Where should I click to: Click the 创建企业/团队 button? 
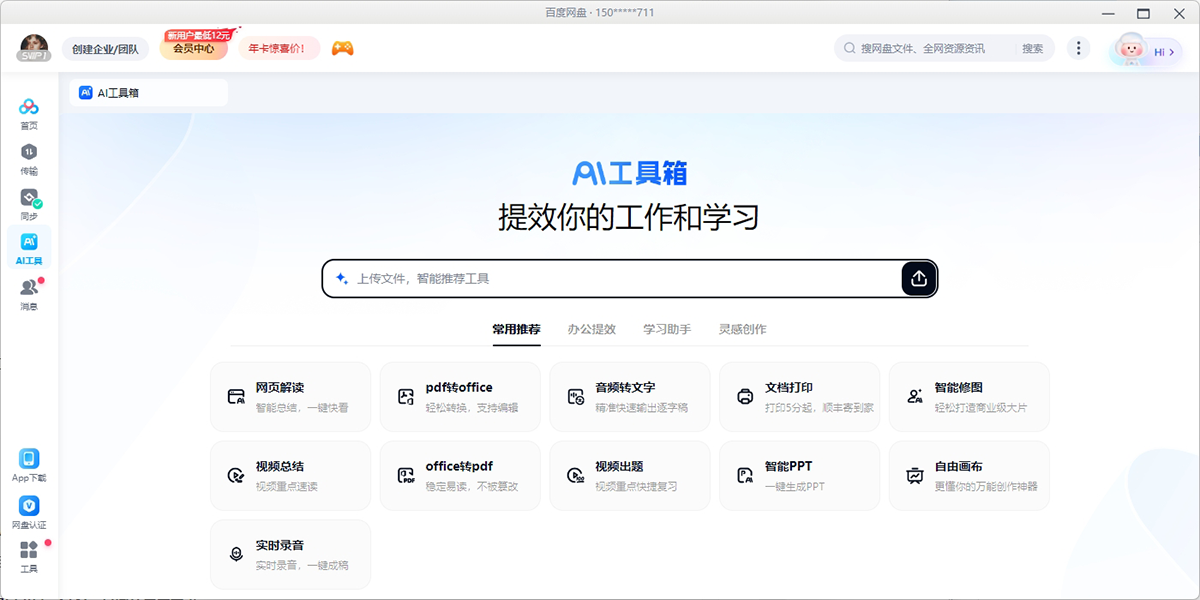pyautogui.click(x=105, y=48)
